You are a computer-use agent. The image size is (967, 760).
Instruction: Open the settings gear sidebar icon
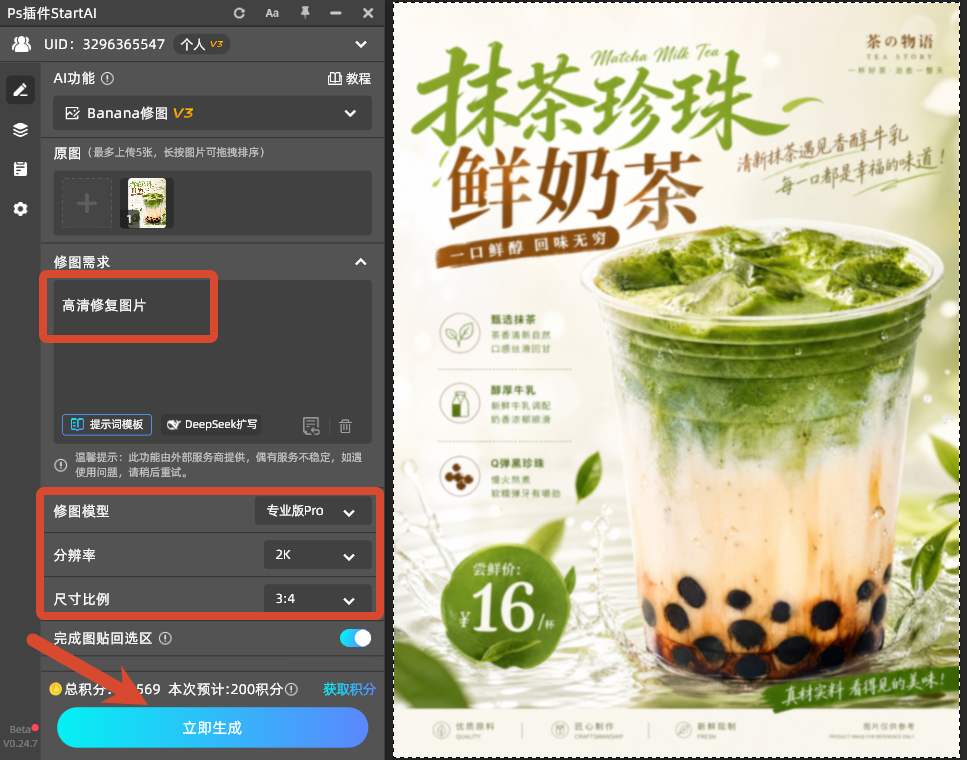point(20,209)
